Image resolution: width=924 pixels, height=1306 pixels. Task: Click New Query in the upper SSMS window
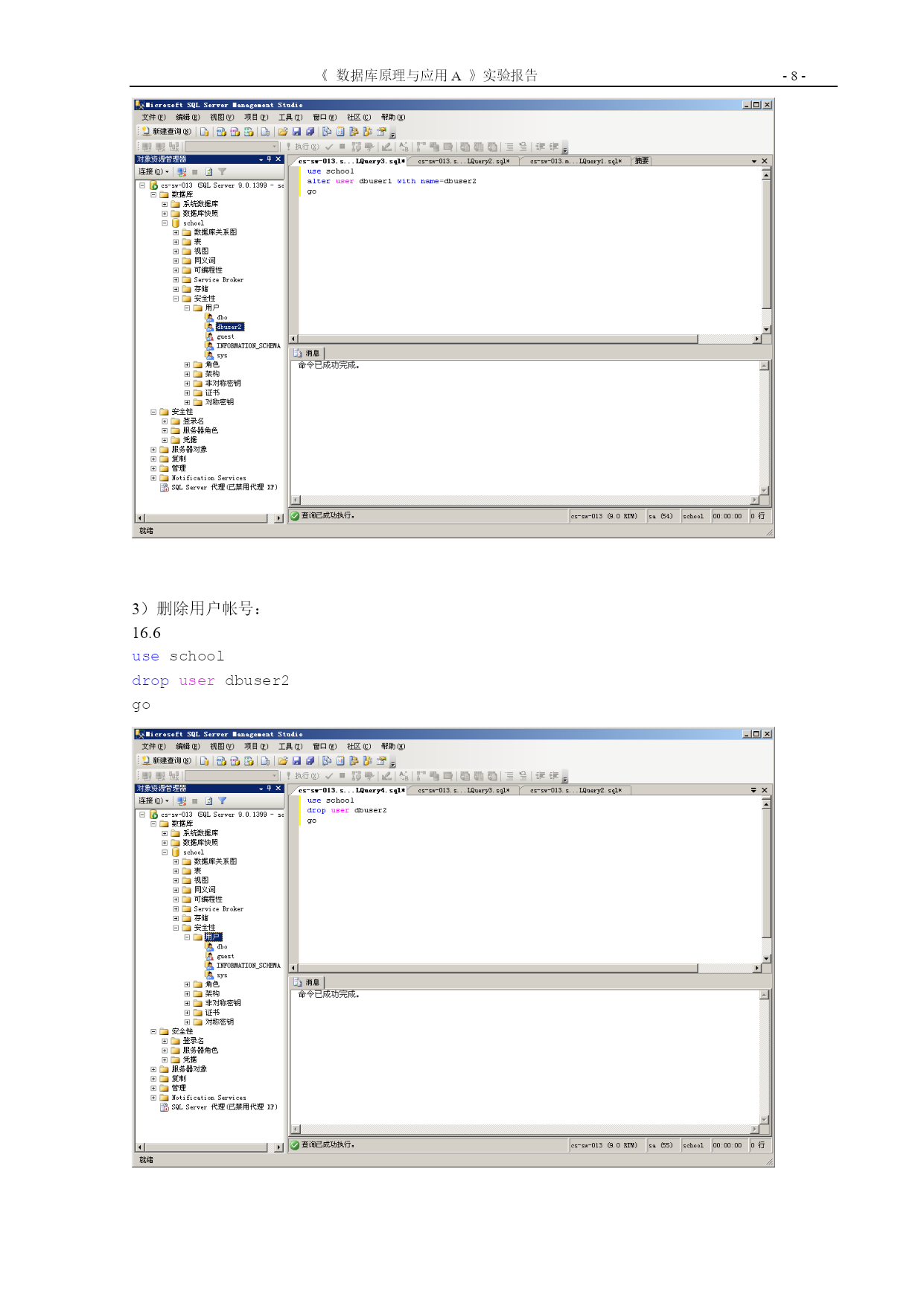pyautogui.click(x=167, y=132)
